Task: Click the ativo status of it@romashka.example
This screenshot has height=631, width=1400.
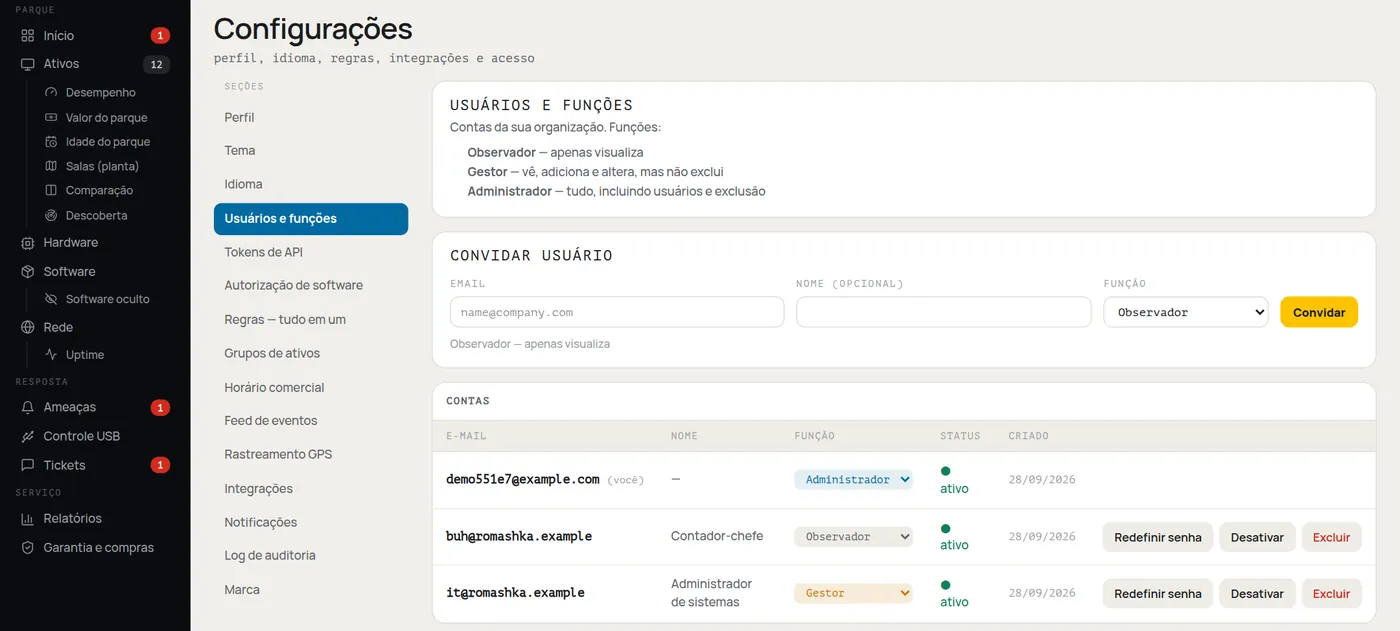Action: tap(954, 594)
